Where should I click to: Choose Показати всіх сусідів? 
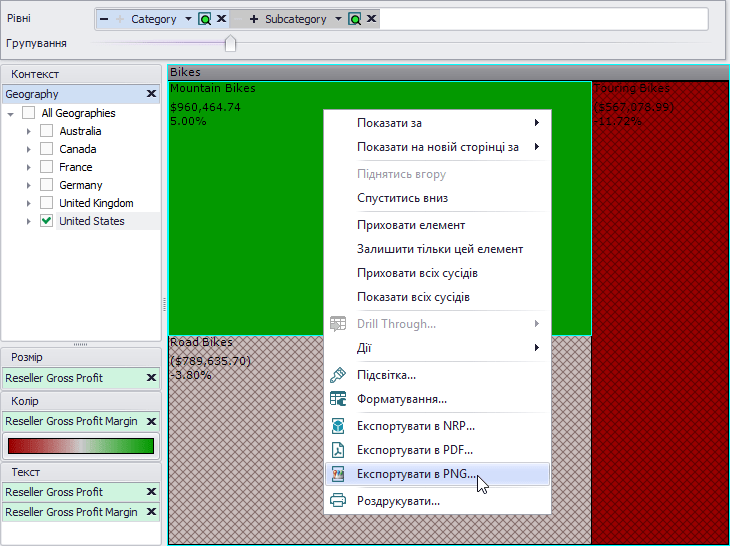point(438,297)
